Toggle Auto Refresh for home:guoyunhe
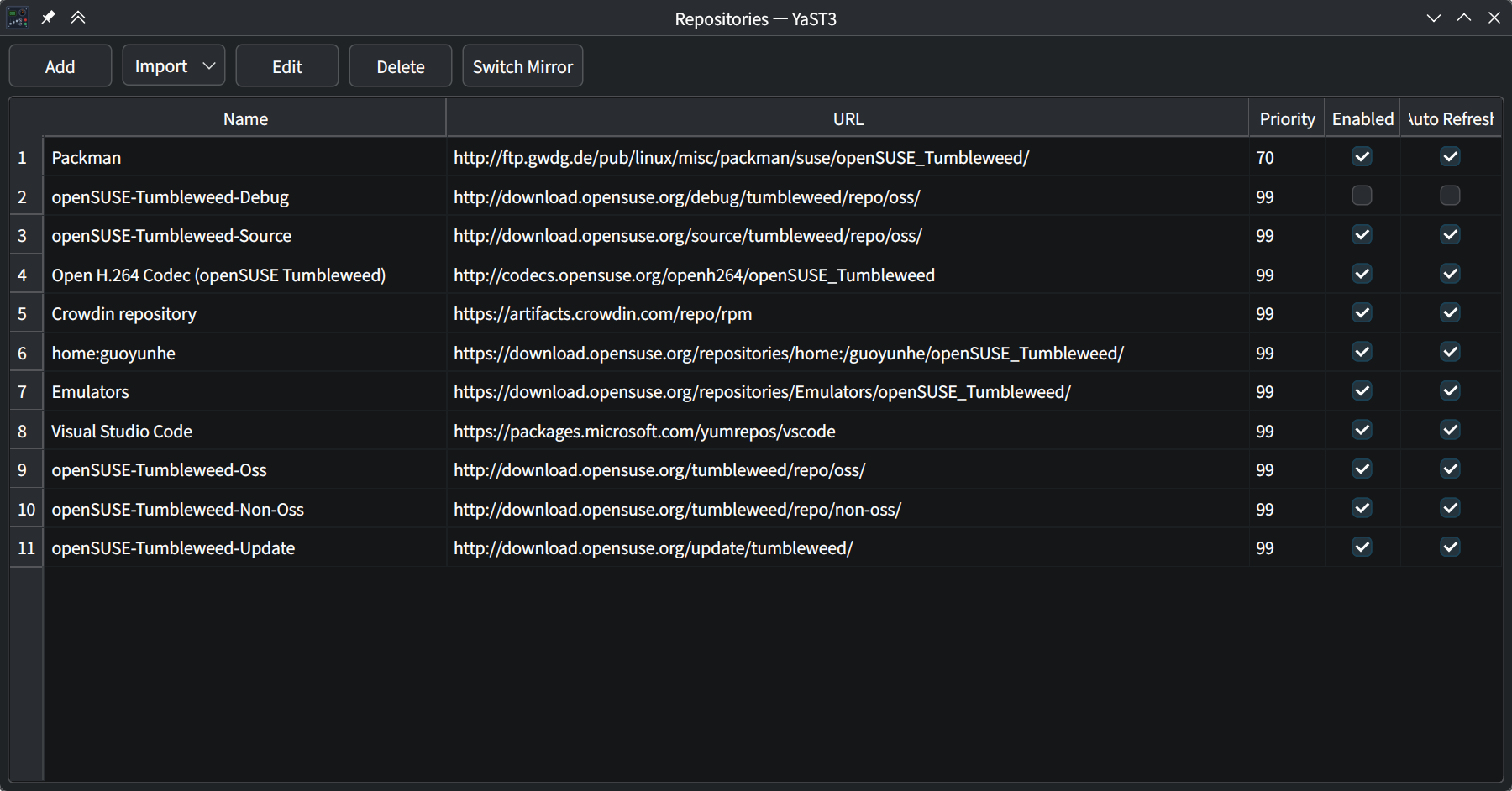 [x=1450, y=352]
